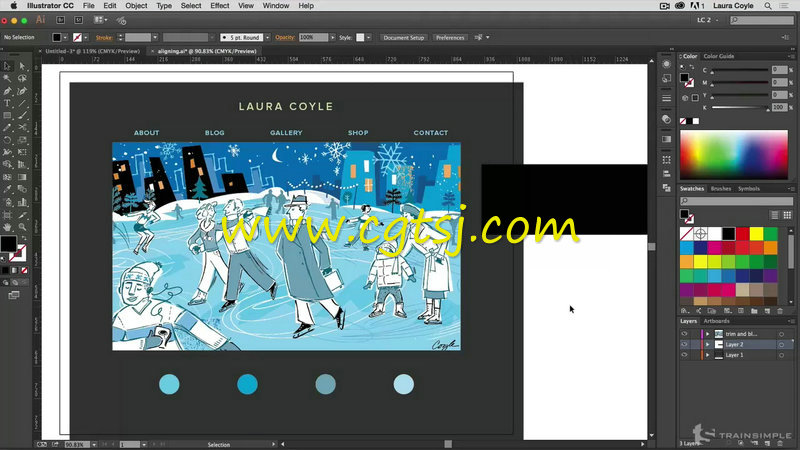
Task: Open the 5 pt. Round brush dropdown
Action: (x=267, y=37)
